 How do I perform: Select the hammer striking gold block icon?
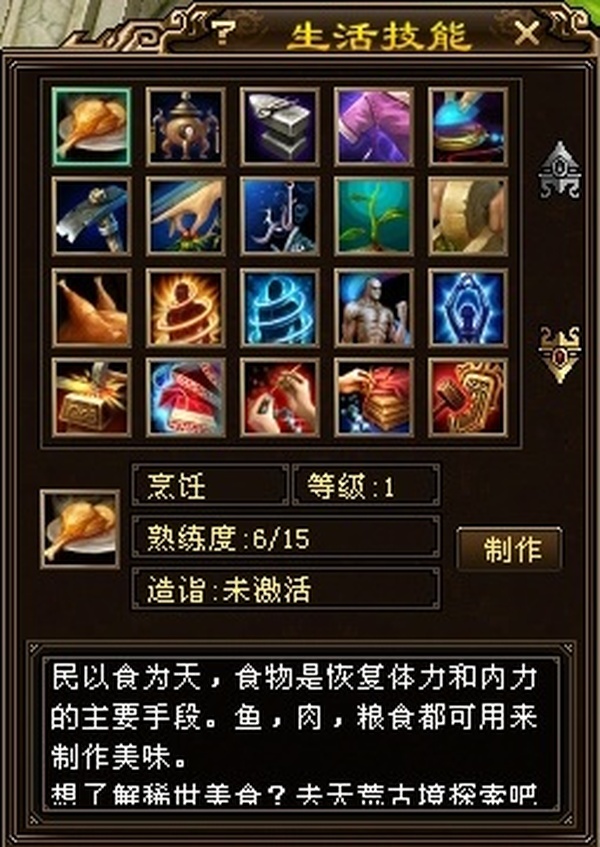tap(91, 398)
